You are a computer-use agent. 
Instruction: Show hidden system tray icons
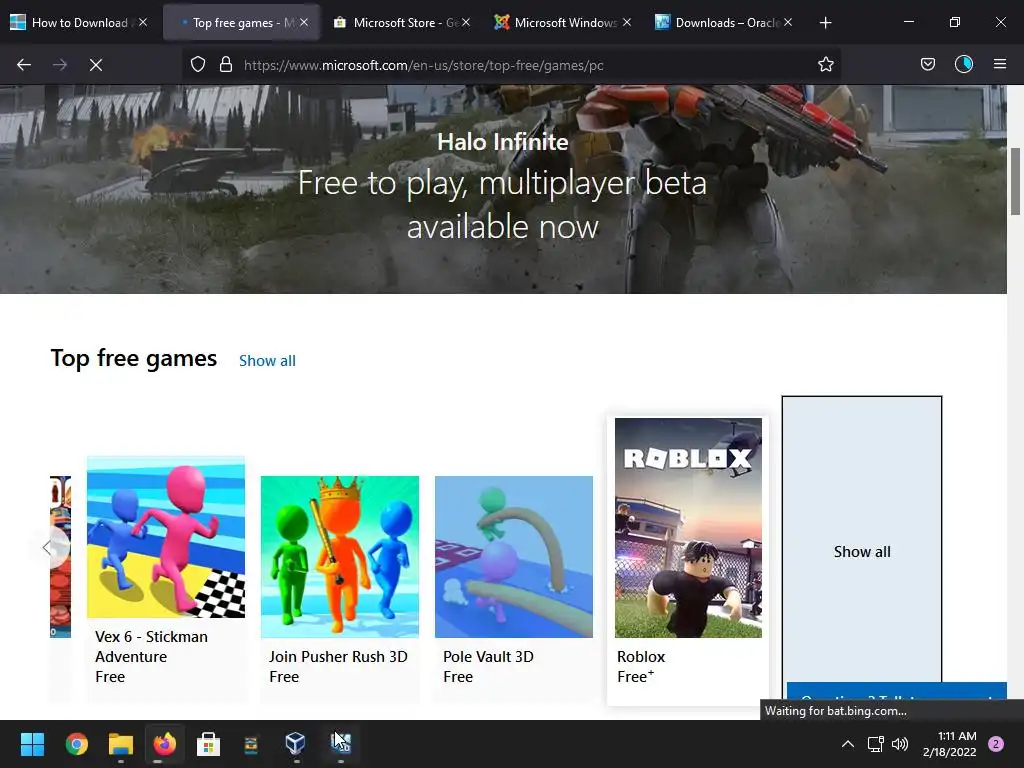click(848, 743)
